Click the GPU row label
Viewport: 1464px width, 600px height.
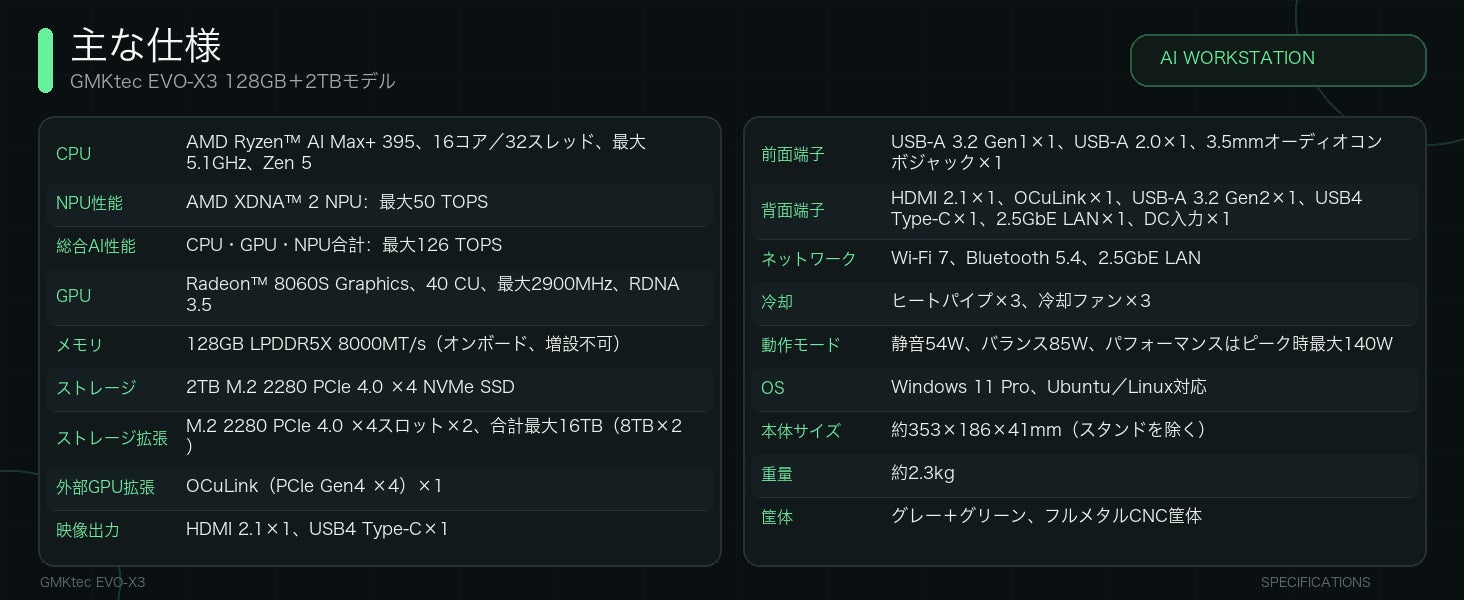tap(73, 296)
